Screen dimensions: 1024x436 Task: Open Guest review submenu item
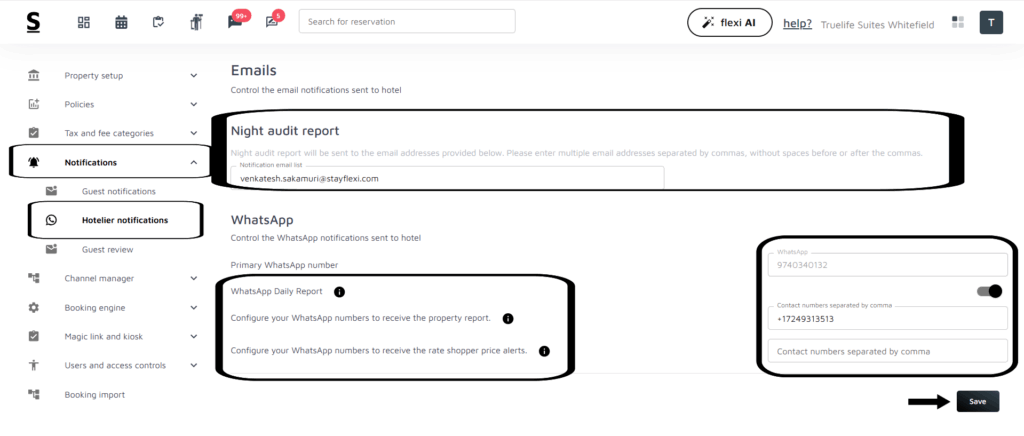(x=107, y=249)
